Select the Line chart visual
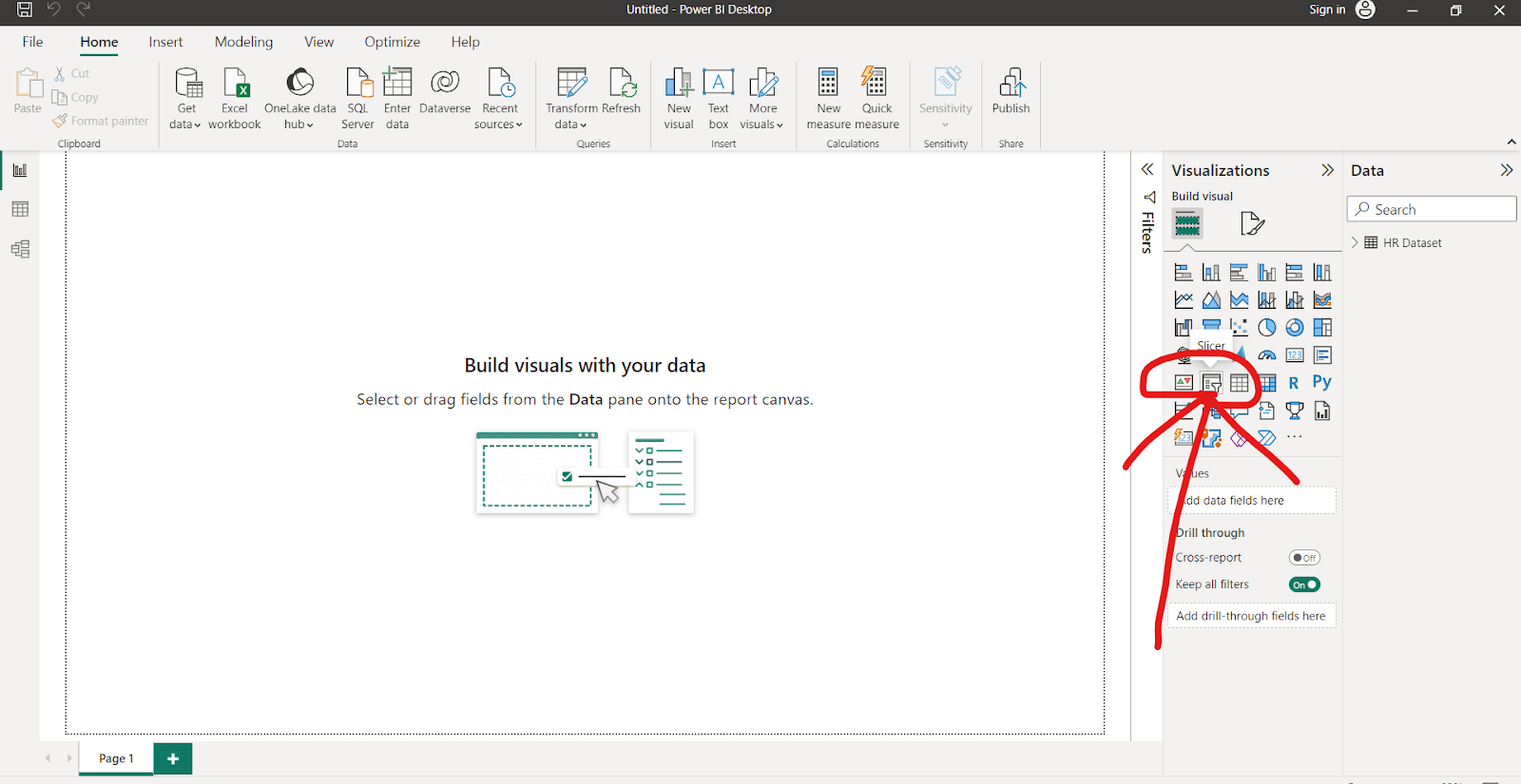Viewport: 1521px width, 784px height. 1184,300
